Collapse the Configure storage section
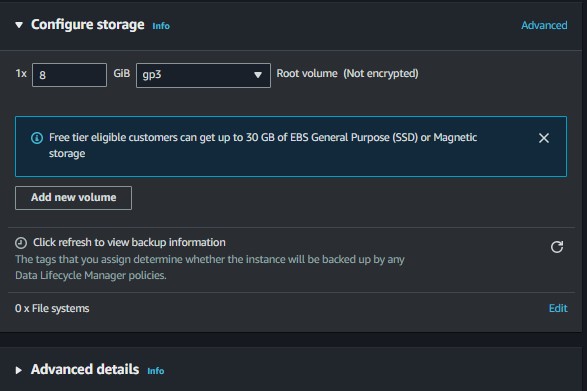Viewport: 587px width, 391px height. click(19, 25)
